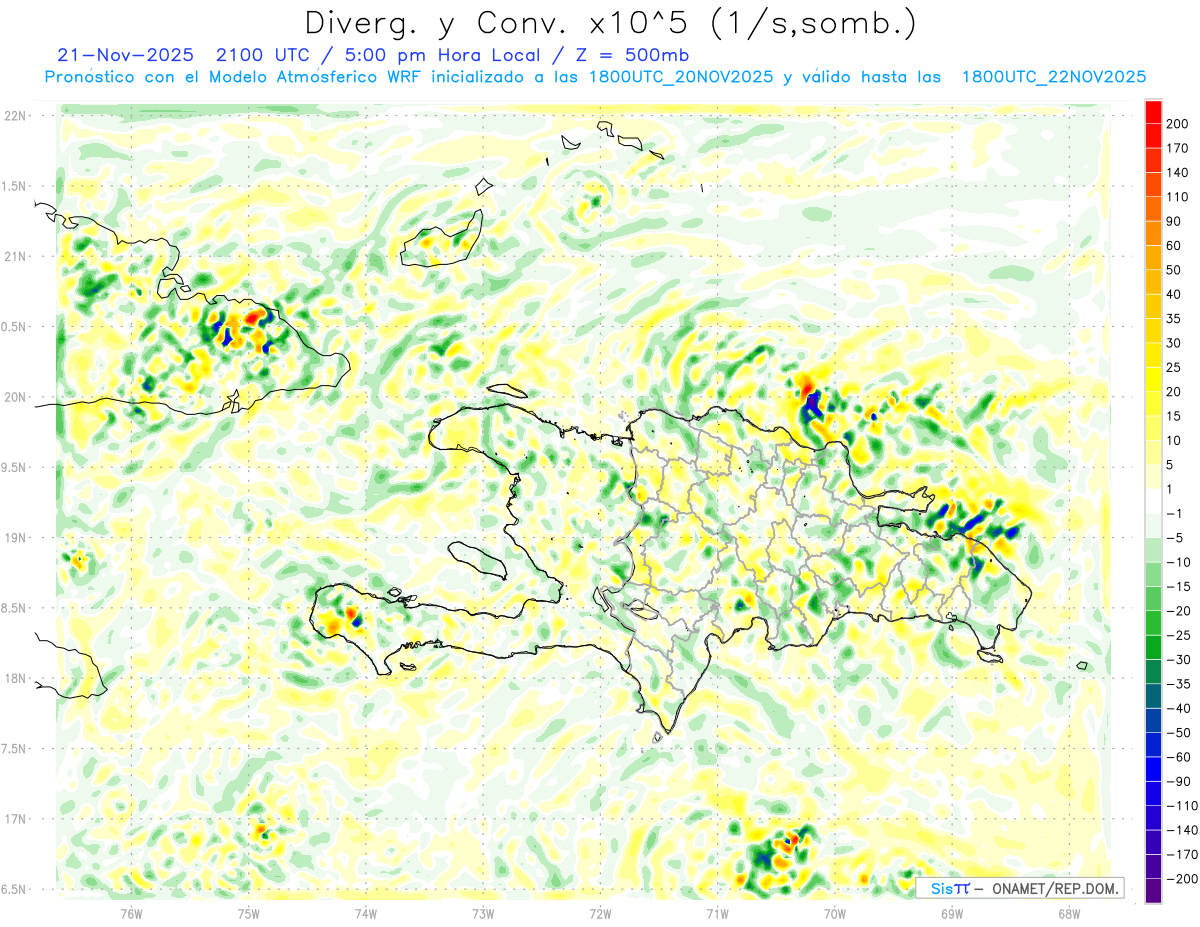
Task: Click the '6.5N' latitude label
Action: [x=14, y=889]
